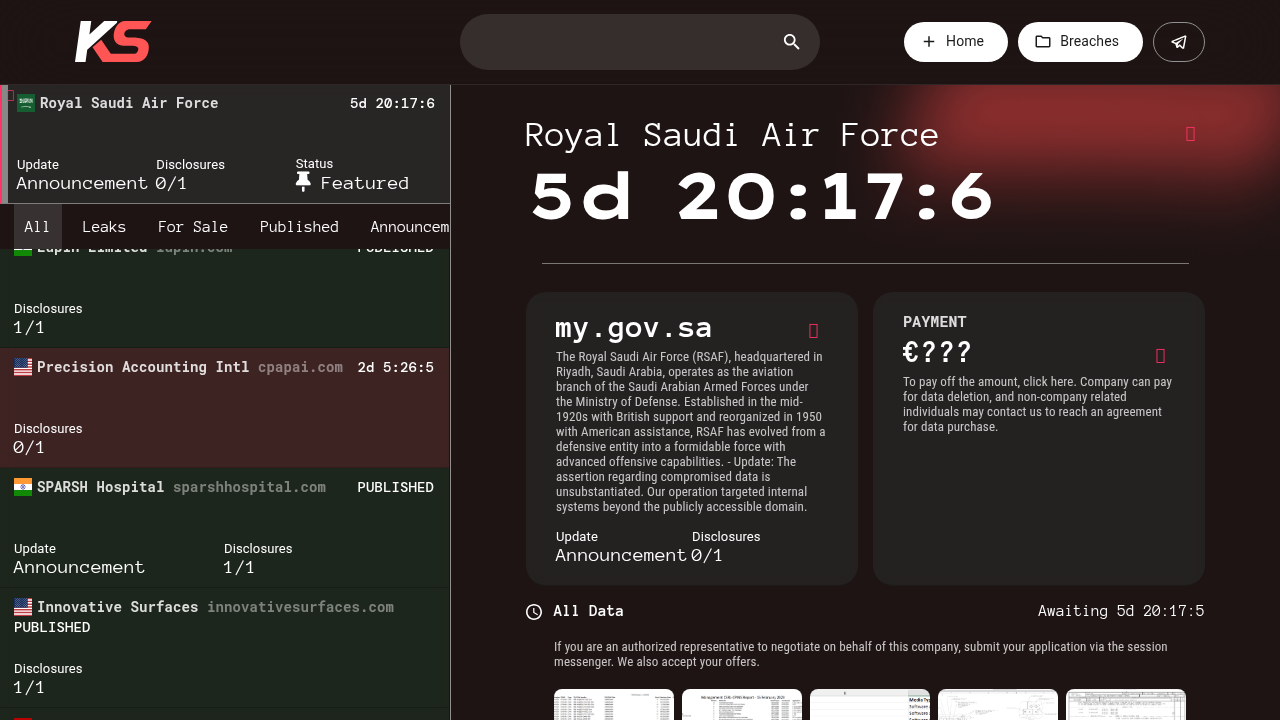The width and height of the screenshot is (1280, 720).
Task: Click the sparshhospital.com domain text
Action: click(249, 487)
